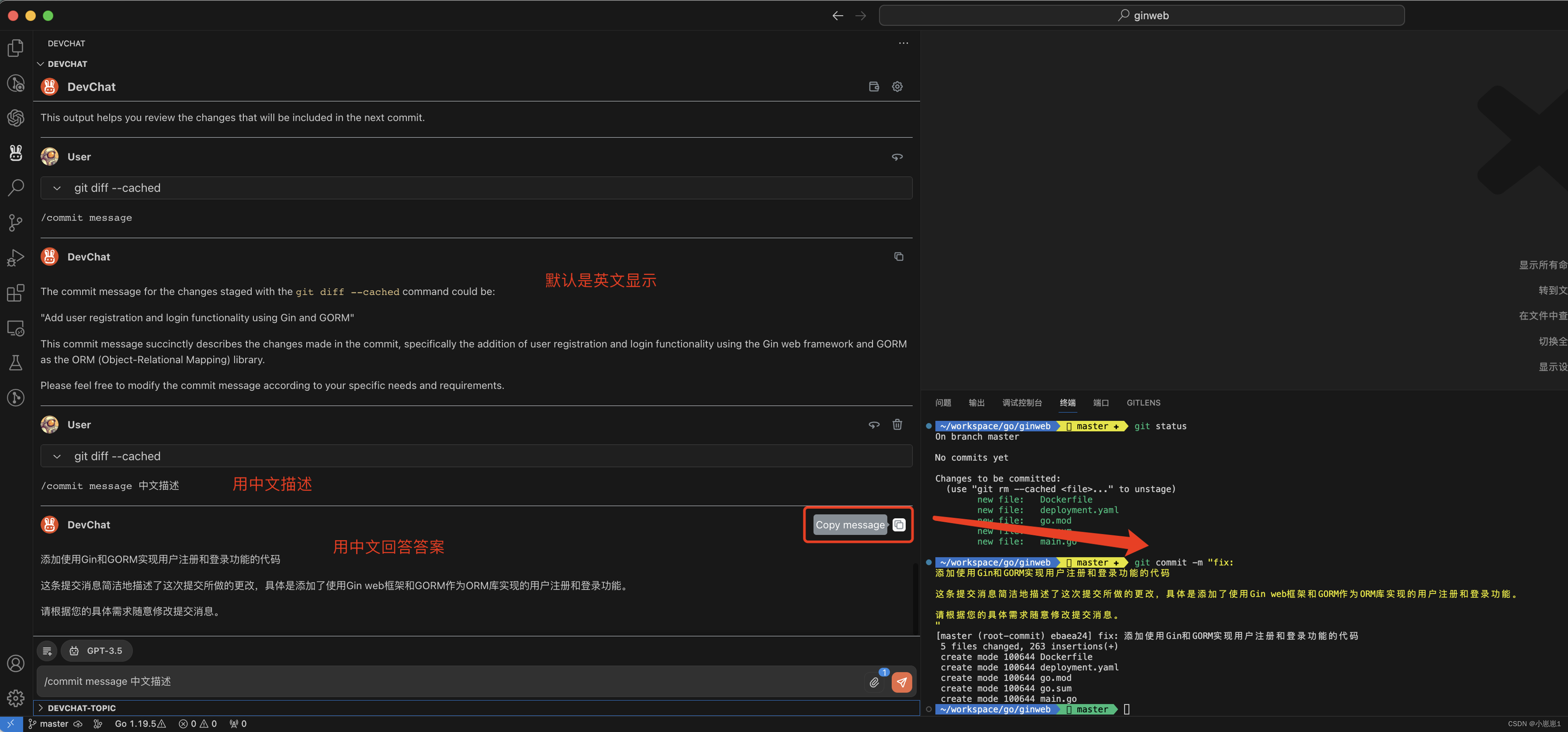The image size is (1568, 732).
Task: Open the GPT-3.5 model selector
Action: coord(96,651)
